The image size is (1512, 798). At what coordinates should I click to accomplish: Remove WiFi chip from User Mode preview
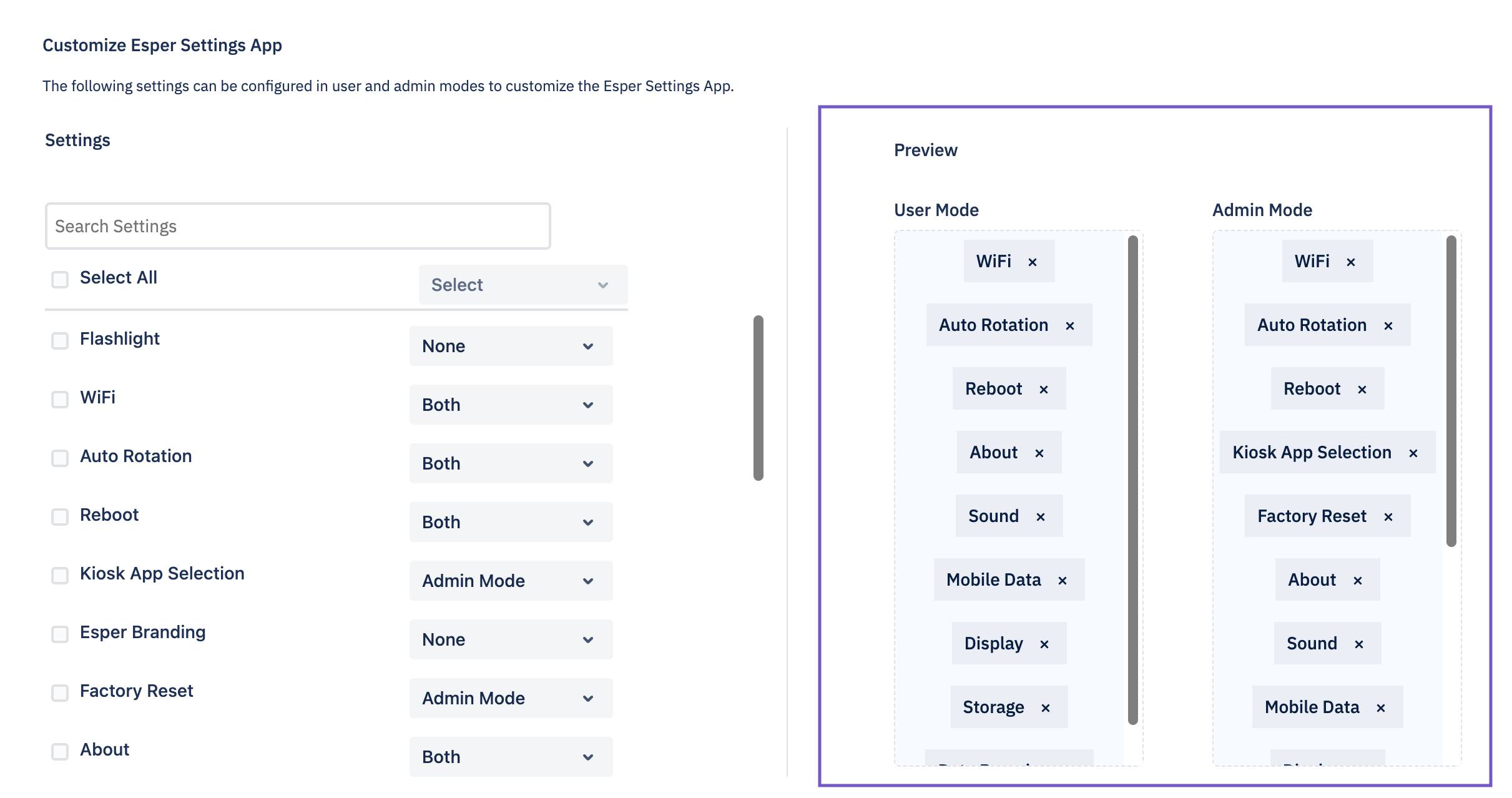click(x=1033, y=261)
